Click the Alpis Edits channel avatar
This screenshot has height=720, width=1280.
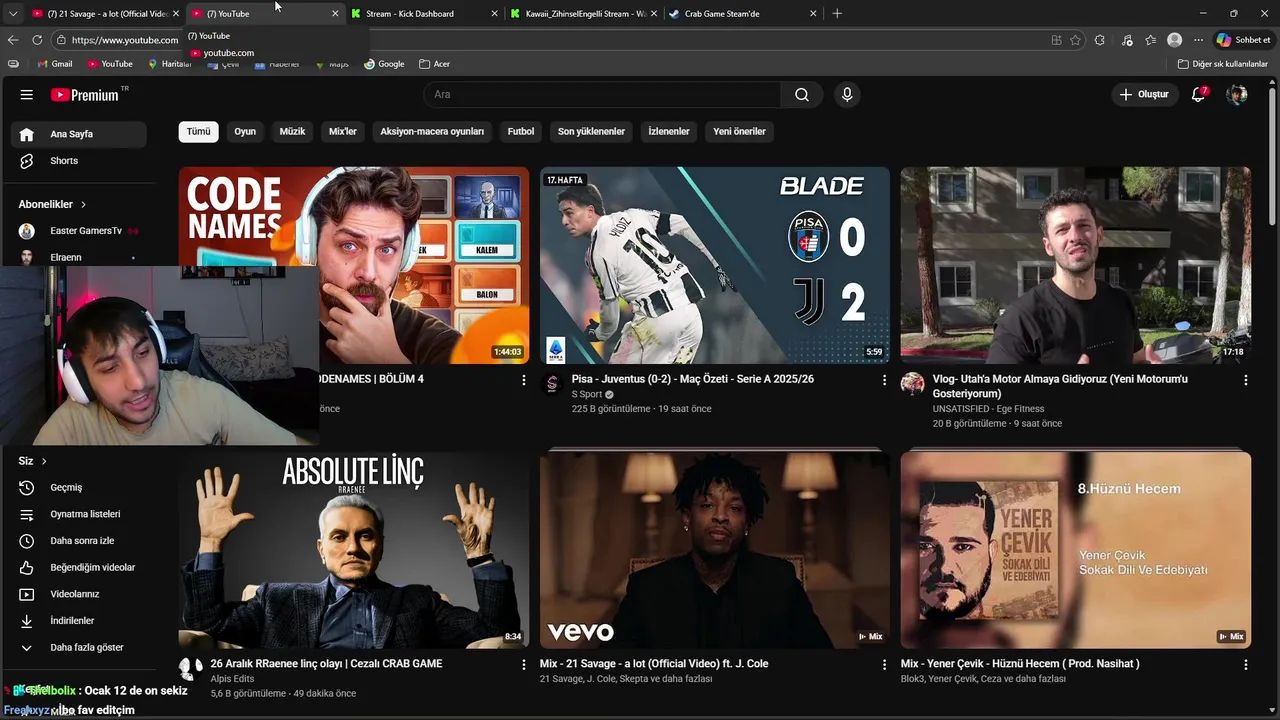point(190,668)
